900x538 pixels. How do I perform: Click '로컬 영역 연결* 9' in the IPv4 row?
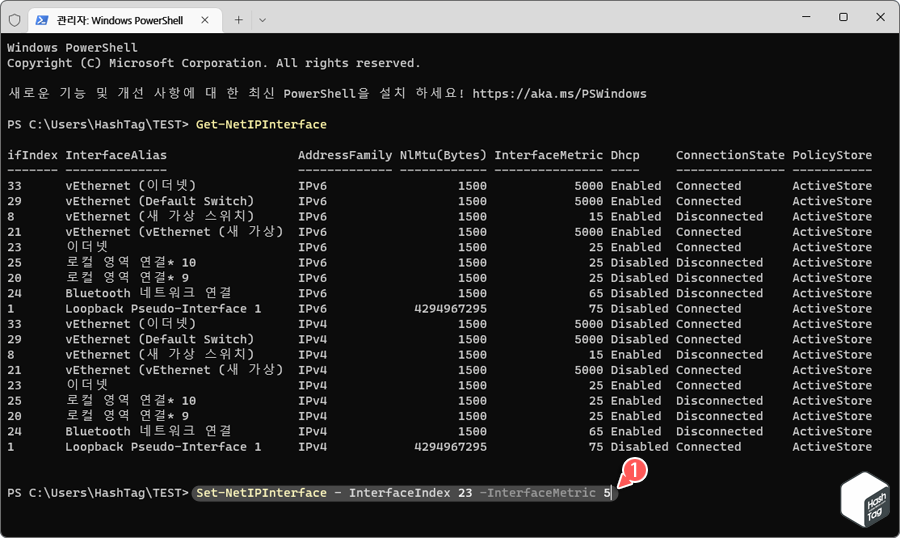coord(127,416)
